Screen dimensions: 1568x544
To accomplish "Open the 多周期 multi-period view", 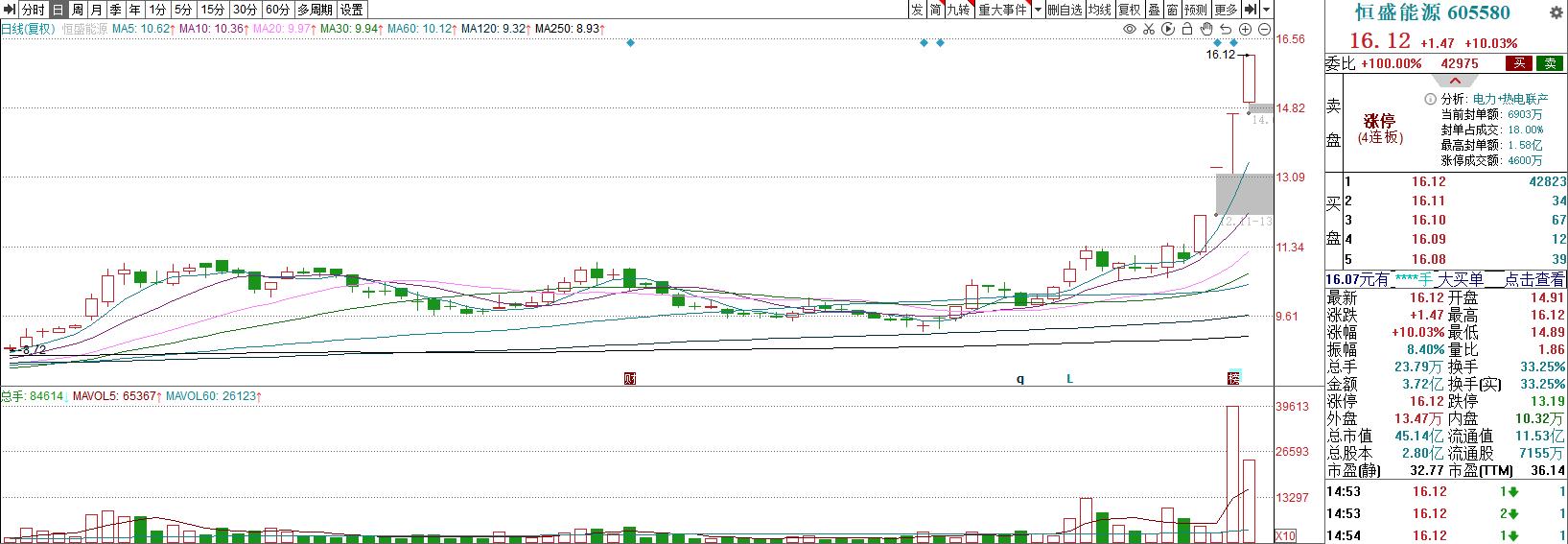I will pyautogui.click(x=315, y=10).
